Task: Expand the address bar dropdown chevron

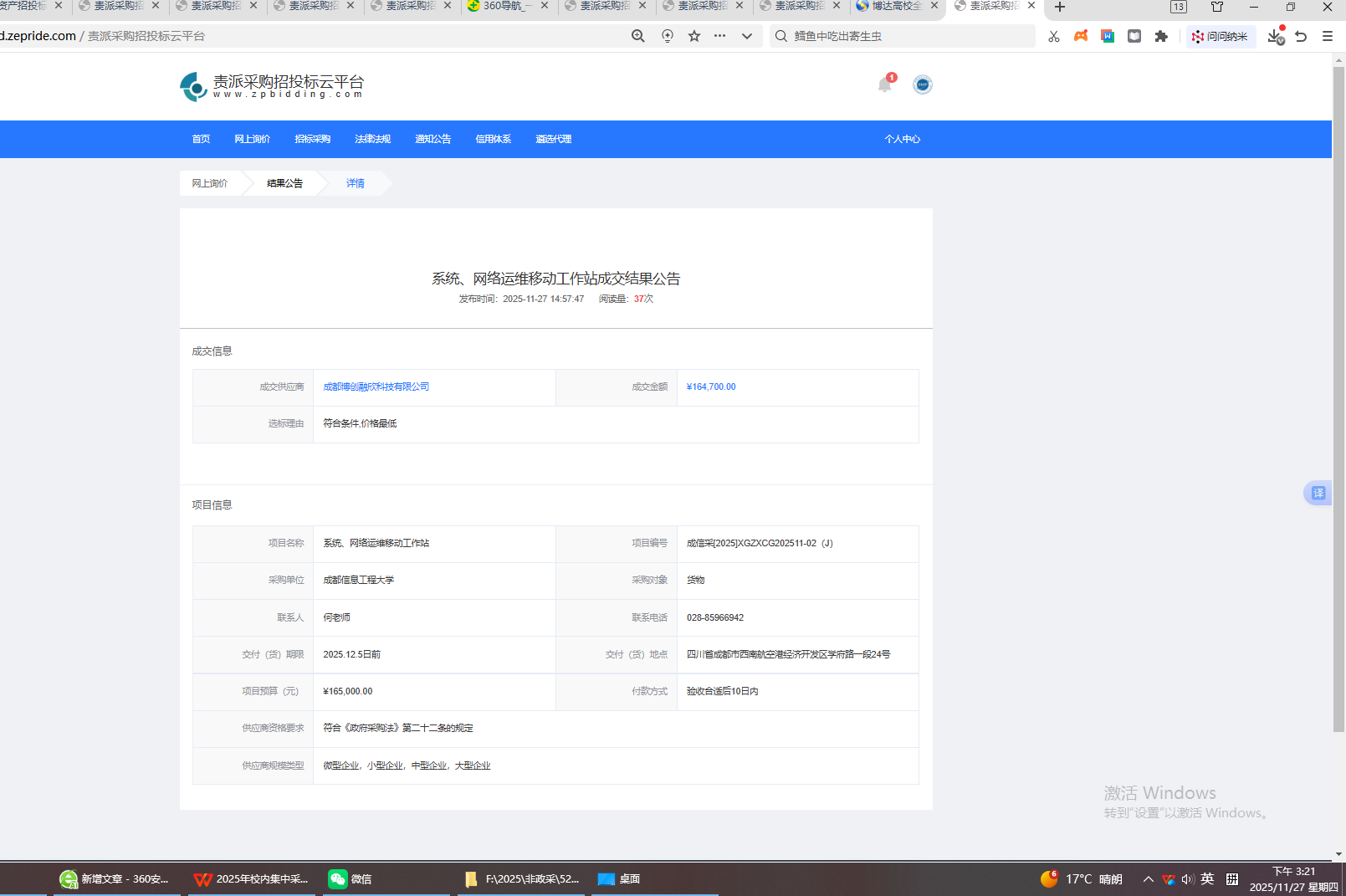Action: 747,36
